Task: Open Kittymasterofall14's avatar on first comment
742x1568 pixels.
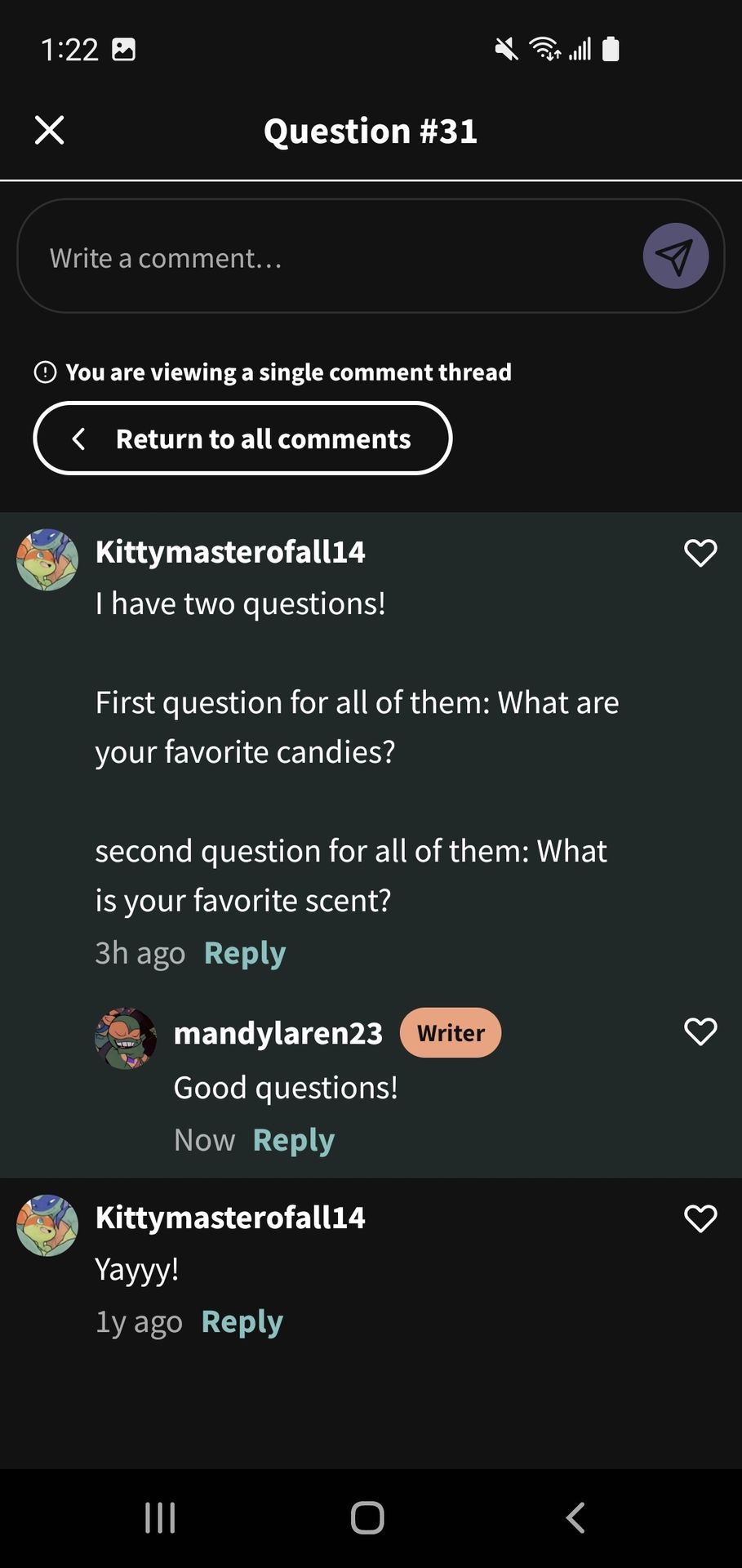Action: 47,559
